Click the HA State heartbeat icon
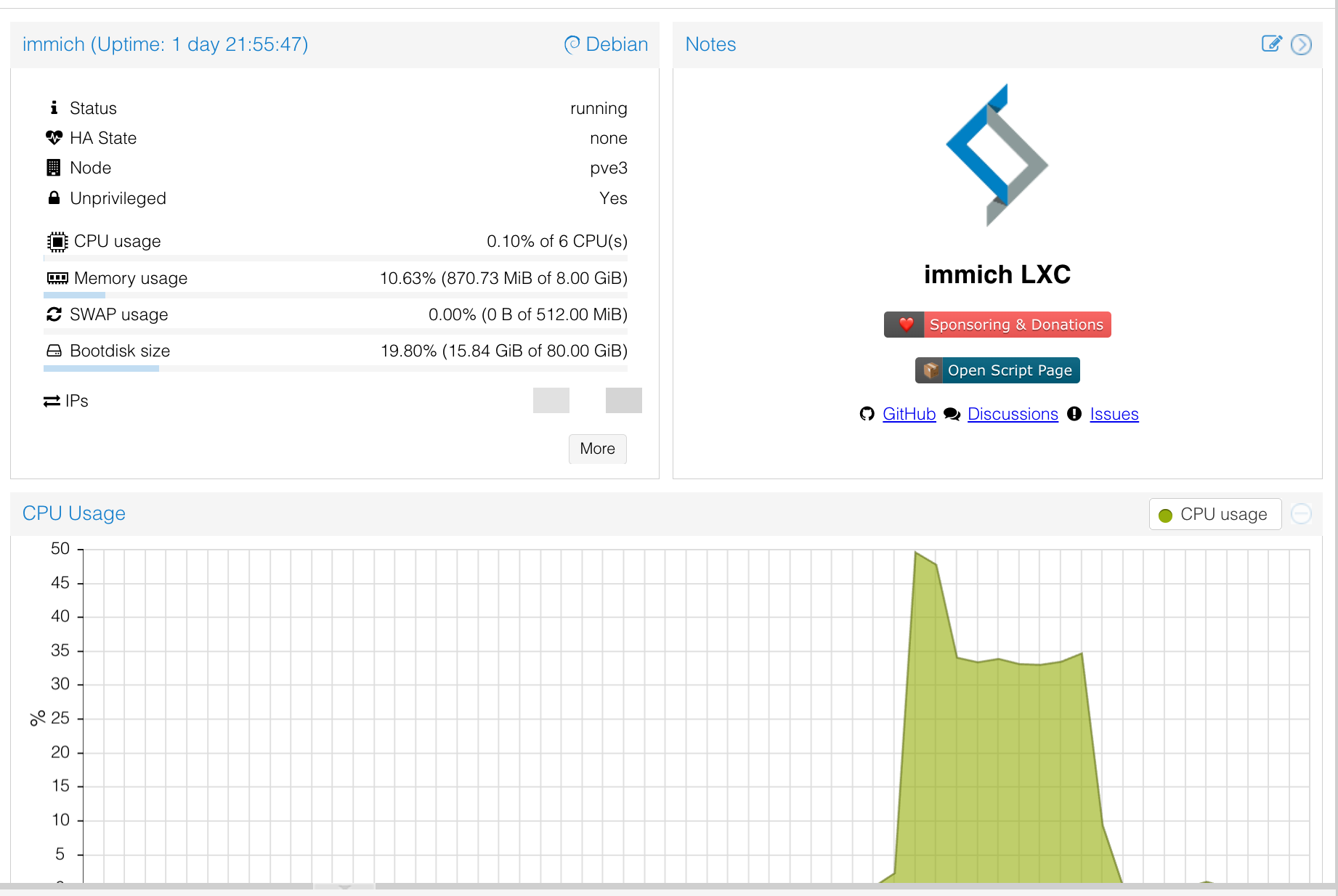The height and width of the screenshot is (896, 1338). click(x=54, y=137)
